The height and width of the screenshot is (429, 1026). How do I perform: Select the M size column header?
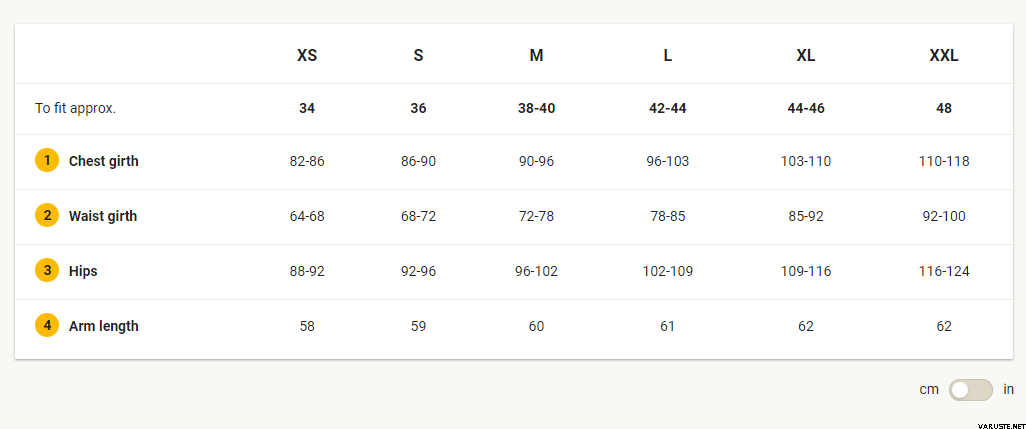536,56
